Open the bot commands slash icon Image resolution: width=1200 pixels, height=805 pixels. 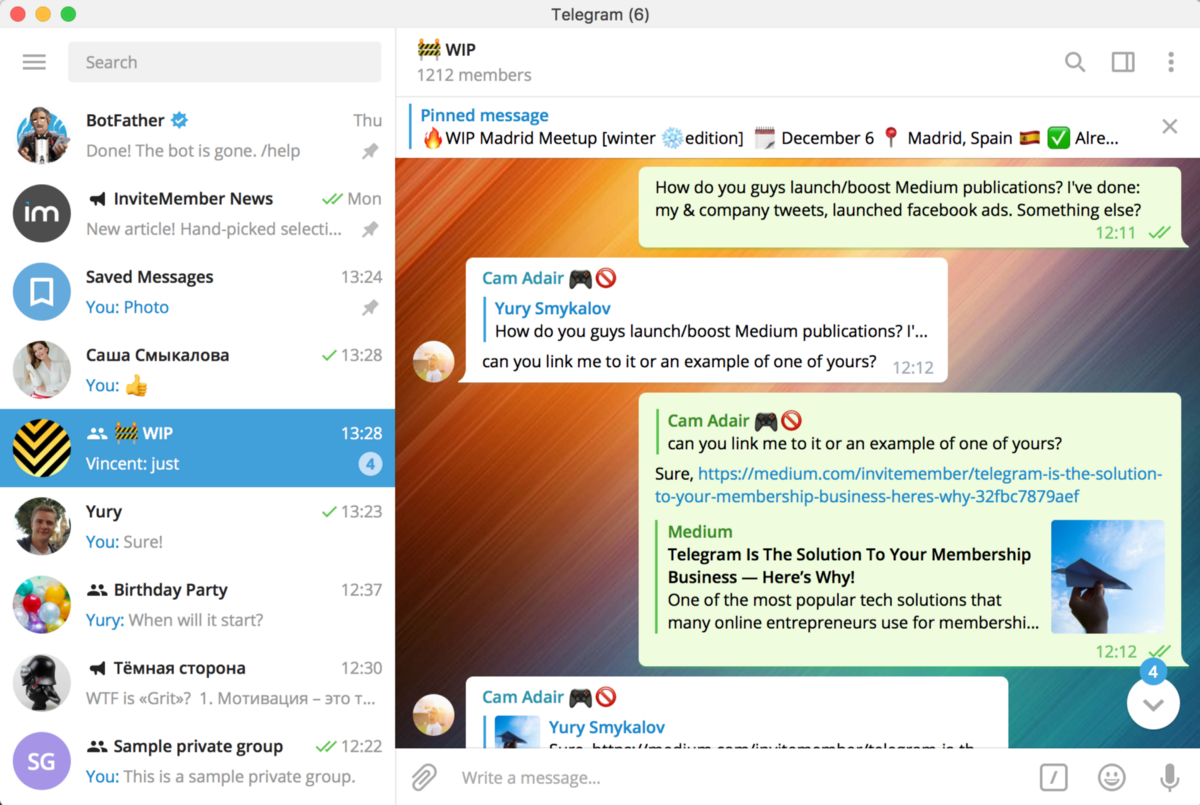pos(1053,777)
